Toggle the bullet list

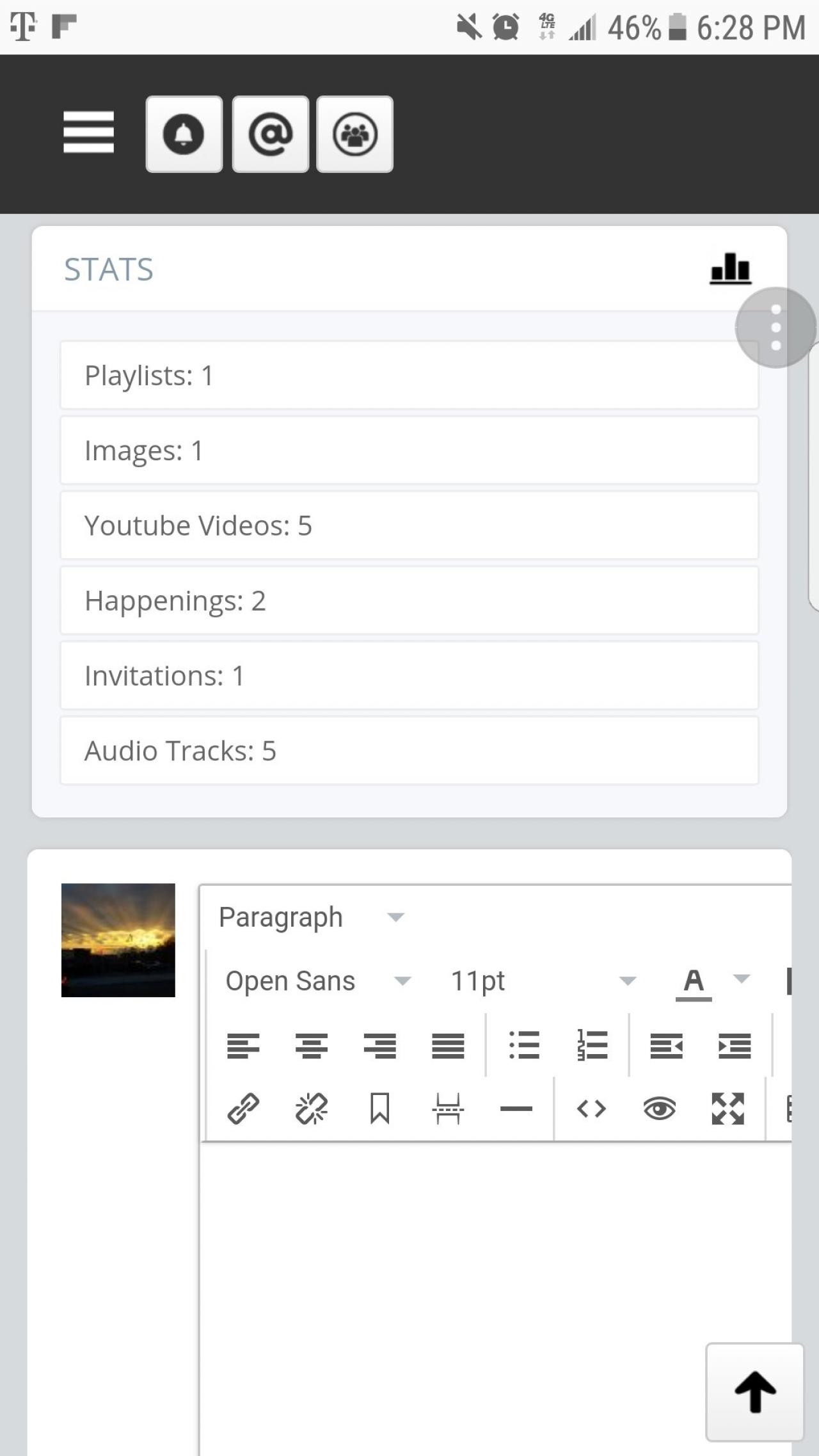click(x=524, y=1046)
